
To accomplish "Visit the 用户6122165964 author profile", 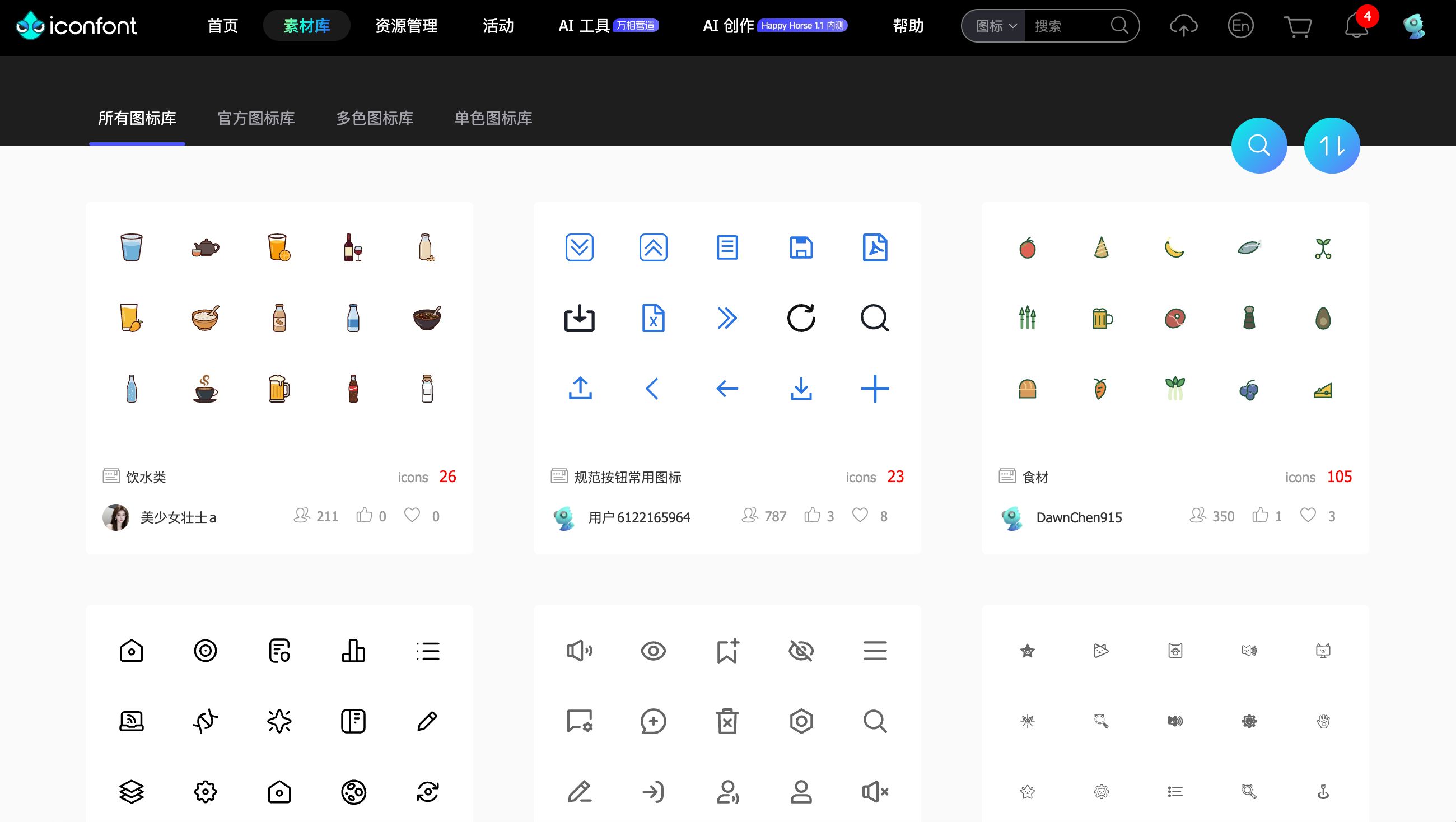I will pyautogui.click(x=640, y=517).
